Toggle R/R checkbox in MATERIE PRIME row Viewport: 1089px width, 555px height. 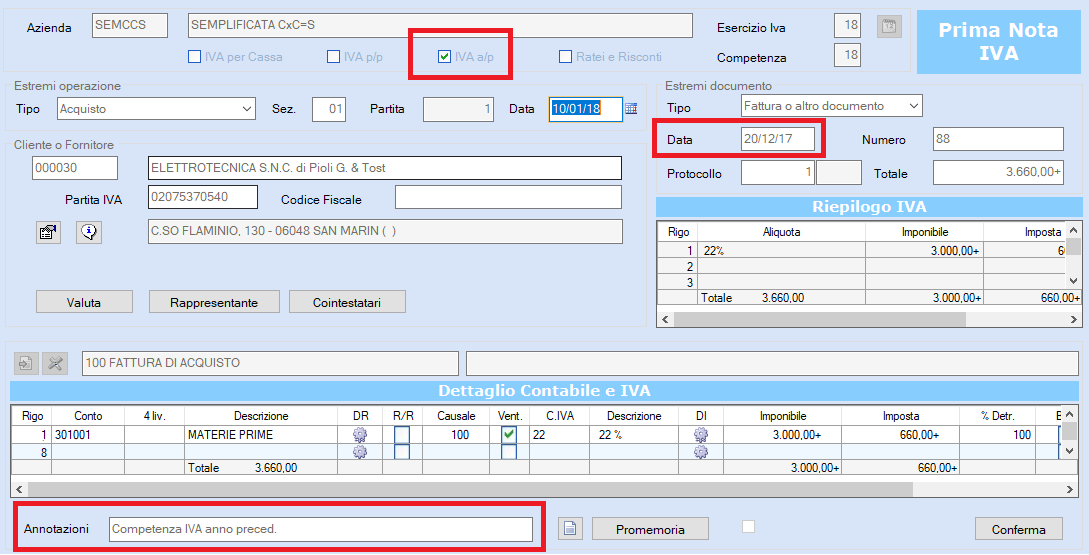click(x=402, y=435)
